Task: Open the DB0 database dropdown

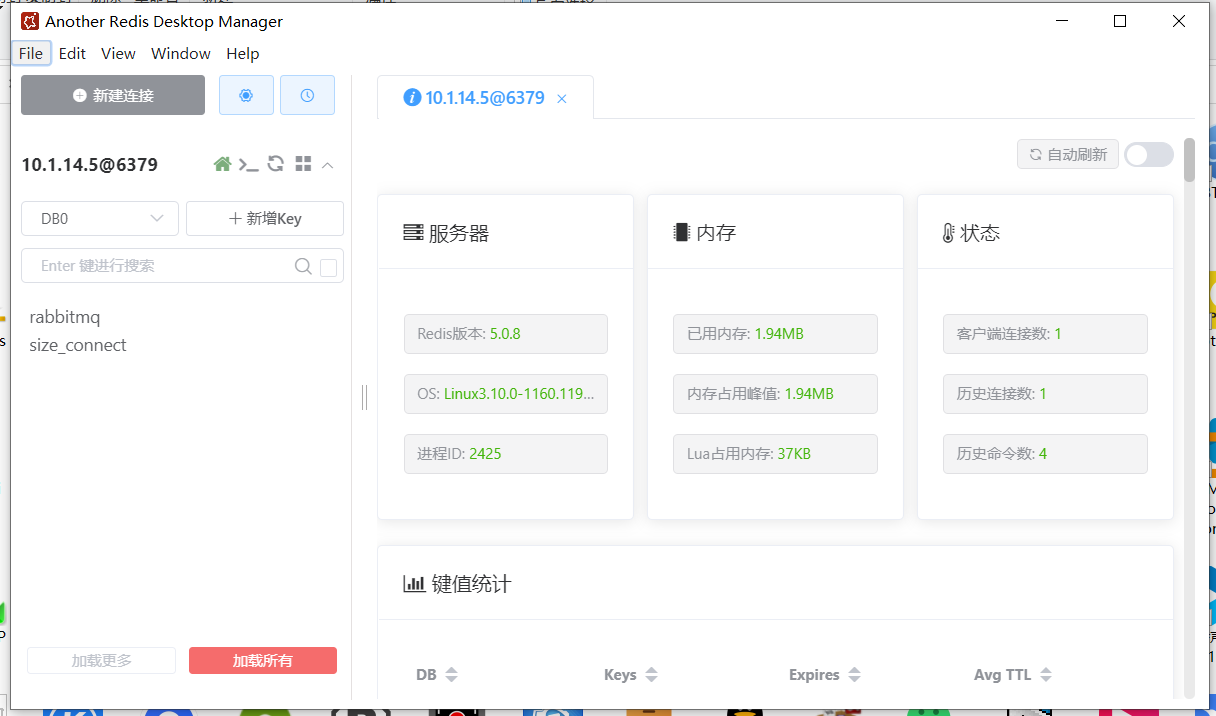Action: [x=100, y=218]
